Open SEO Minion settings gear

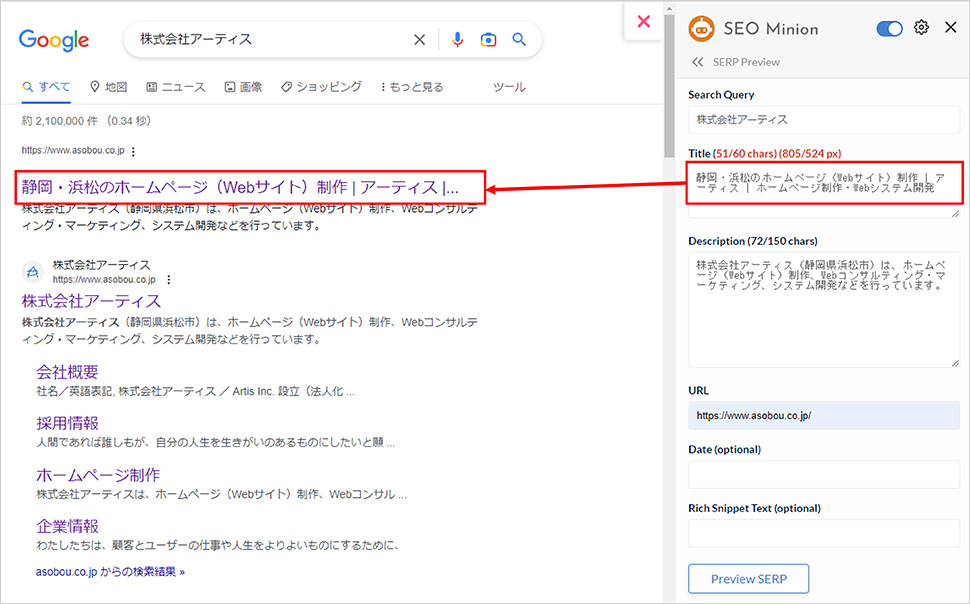point(921,28)
